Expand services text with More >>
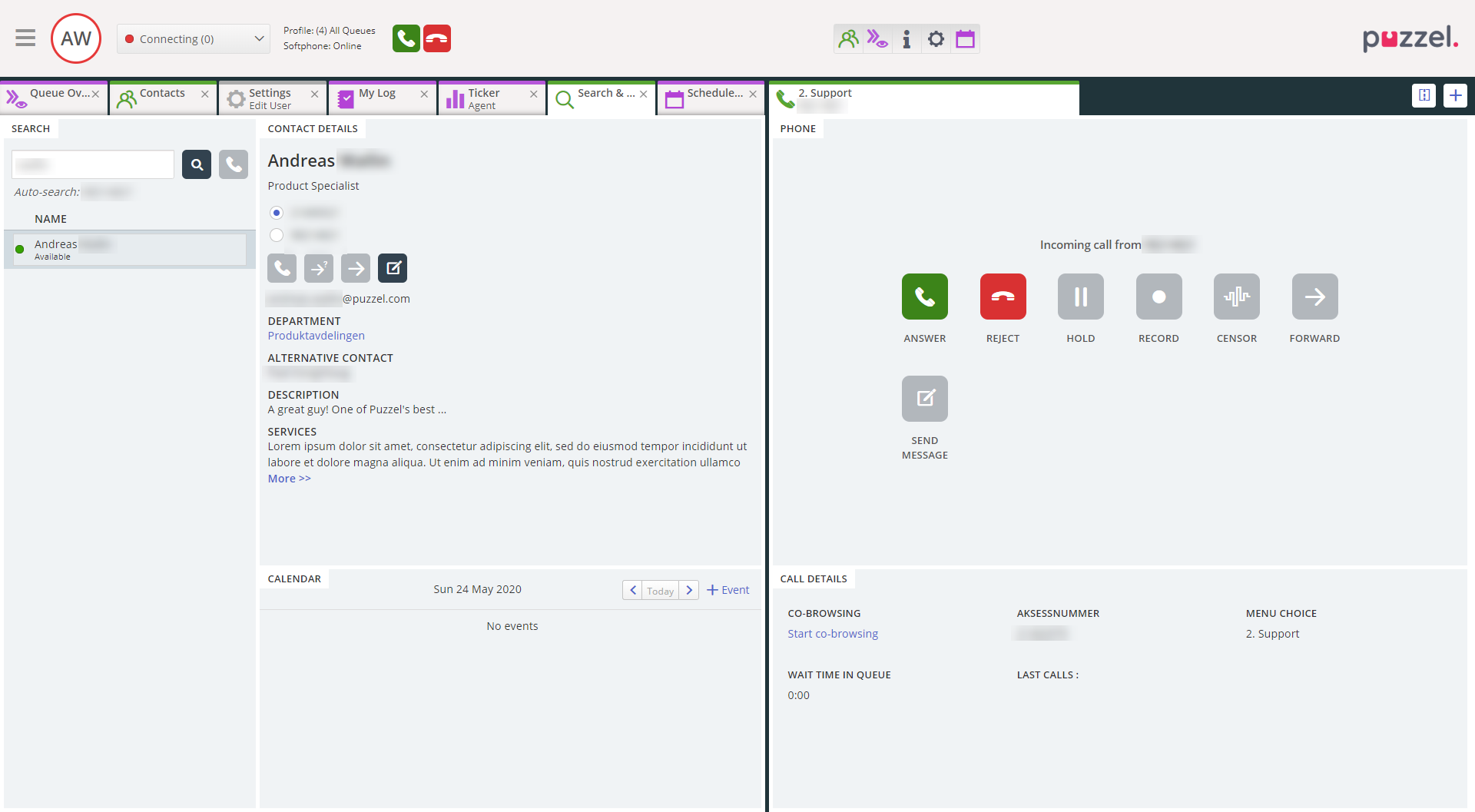 click(289, 479)
